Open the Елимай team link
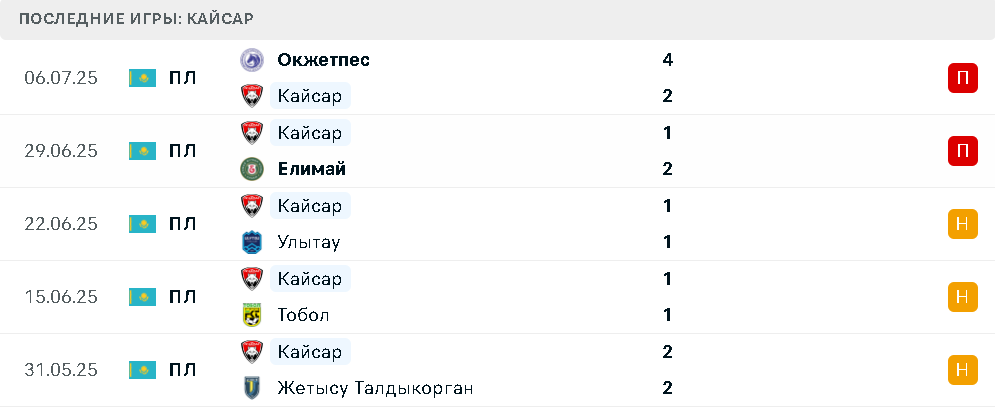The width and height of the screenshot is (995, 409). (312, 169)
